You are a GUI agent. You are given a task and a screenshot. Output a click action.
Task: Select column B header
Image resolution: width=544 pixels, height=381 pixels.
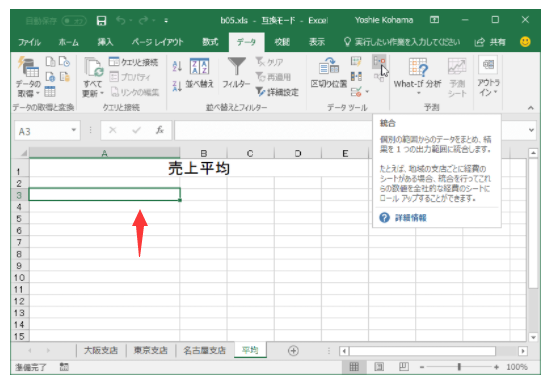(x=204, y=153)
